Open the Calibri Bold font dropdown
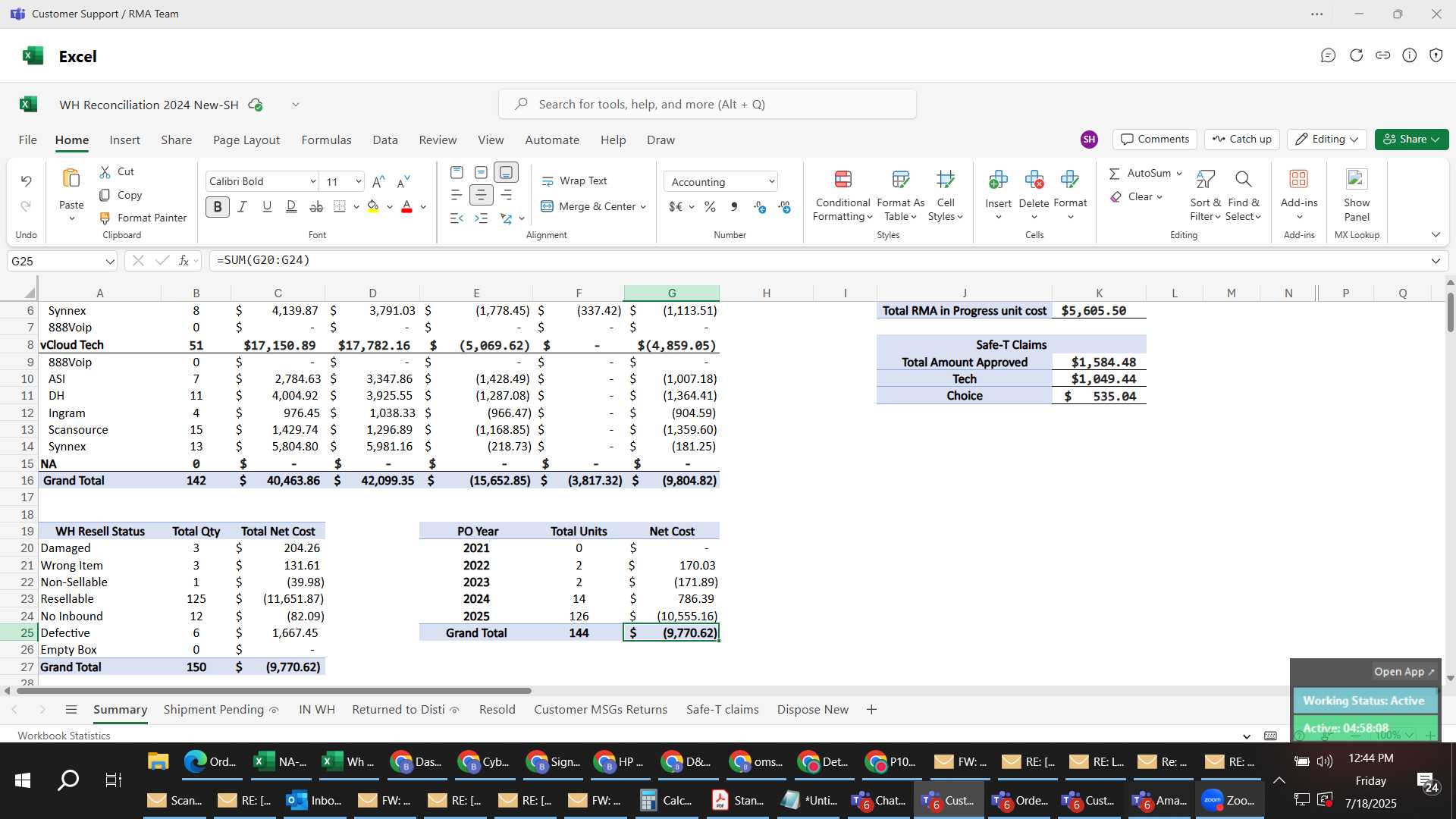This screenshot has width=1456, height=819. pos(312,182)
